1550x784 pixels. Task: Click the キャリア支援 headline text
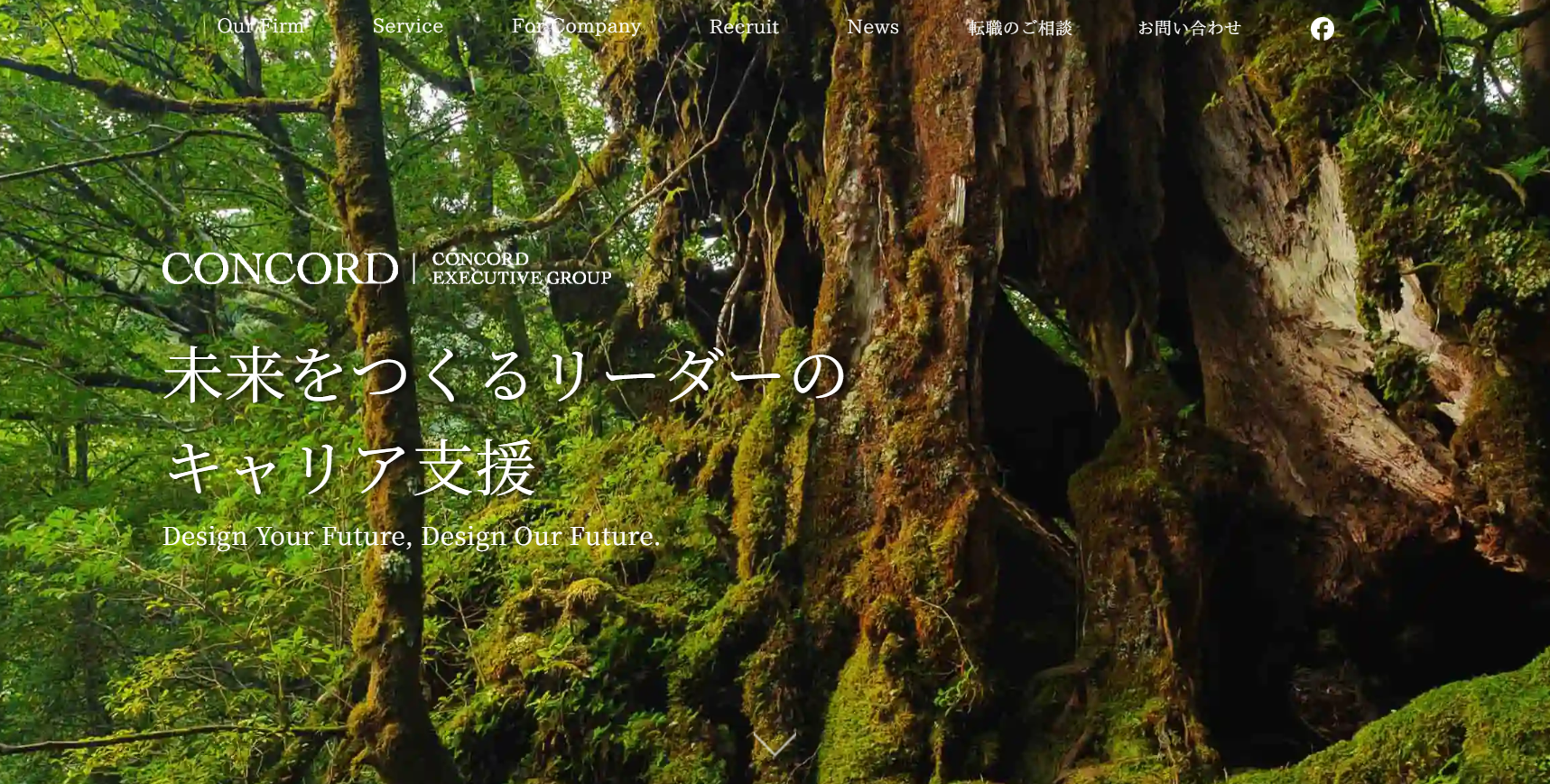(x=352, y=467)
